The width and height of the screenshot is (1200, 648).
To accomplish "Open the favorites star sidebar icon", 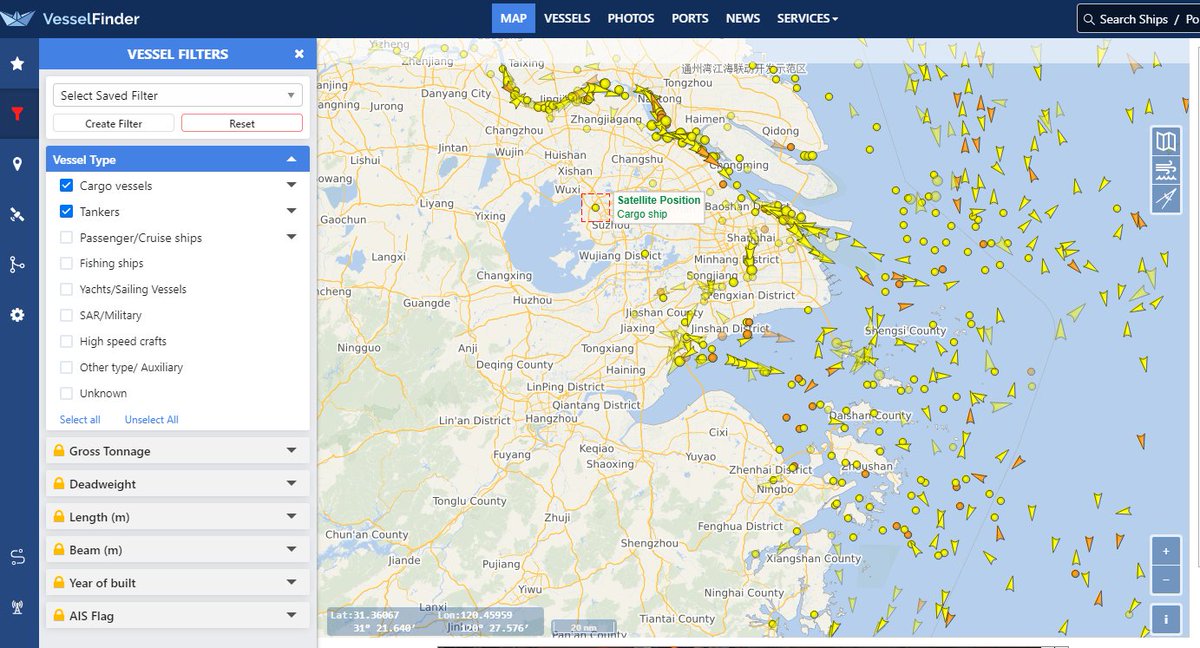I will coord(17,64).
